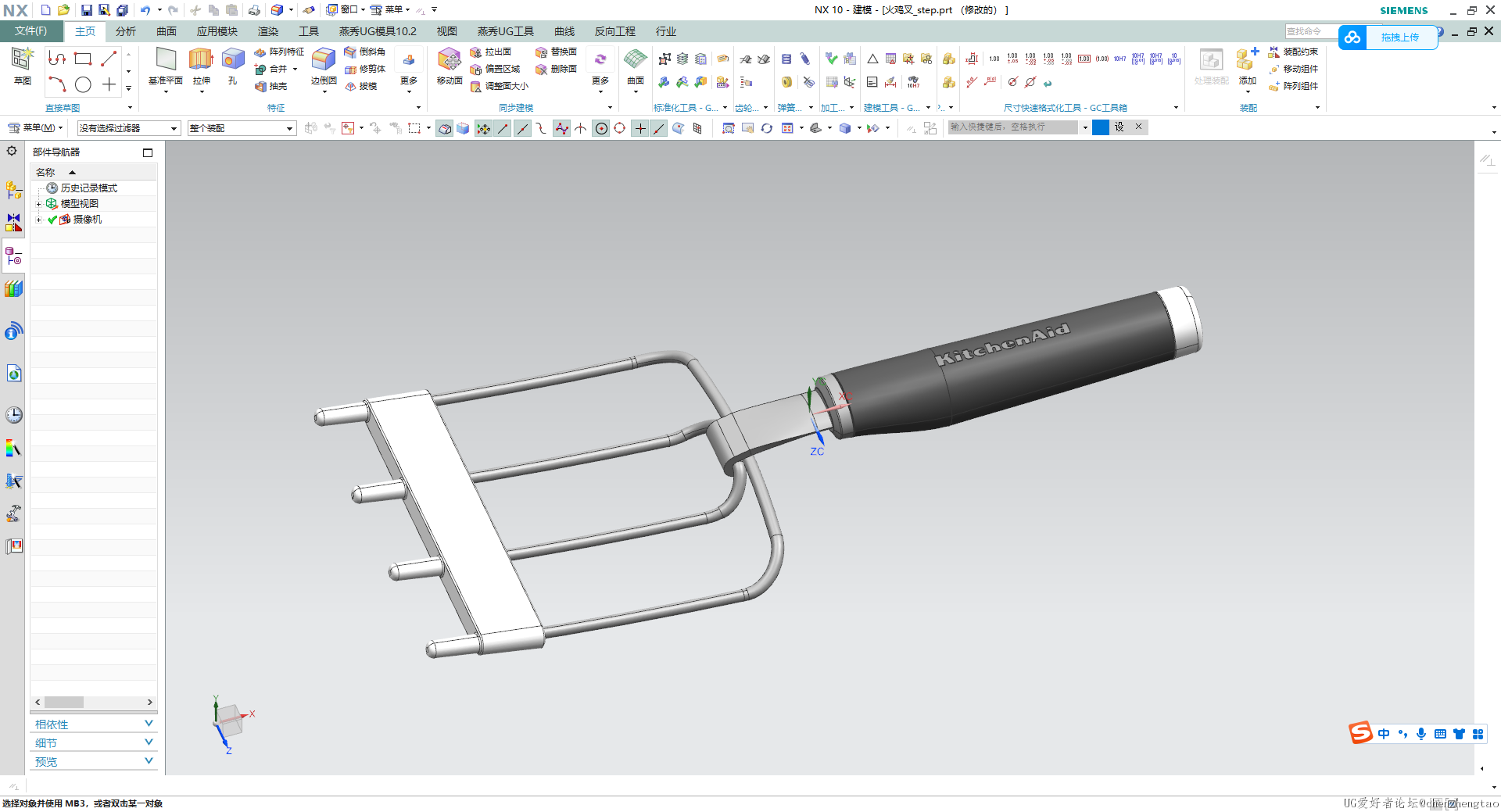The height and width of the screenshot is (812, 1501).
Task: Click the 设 button beside shortcut field
Action: pyautogui.click(x=1119, y=127)
